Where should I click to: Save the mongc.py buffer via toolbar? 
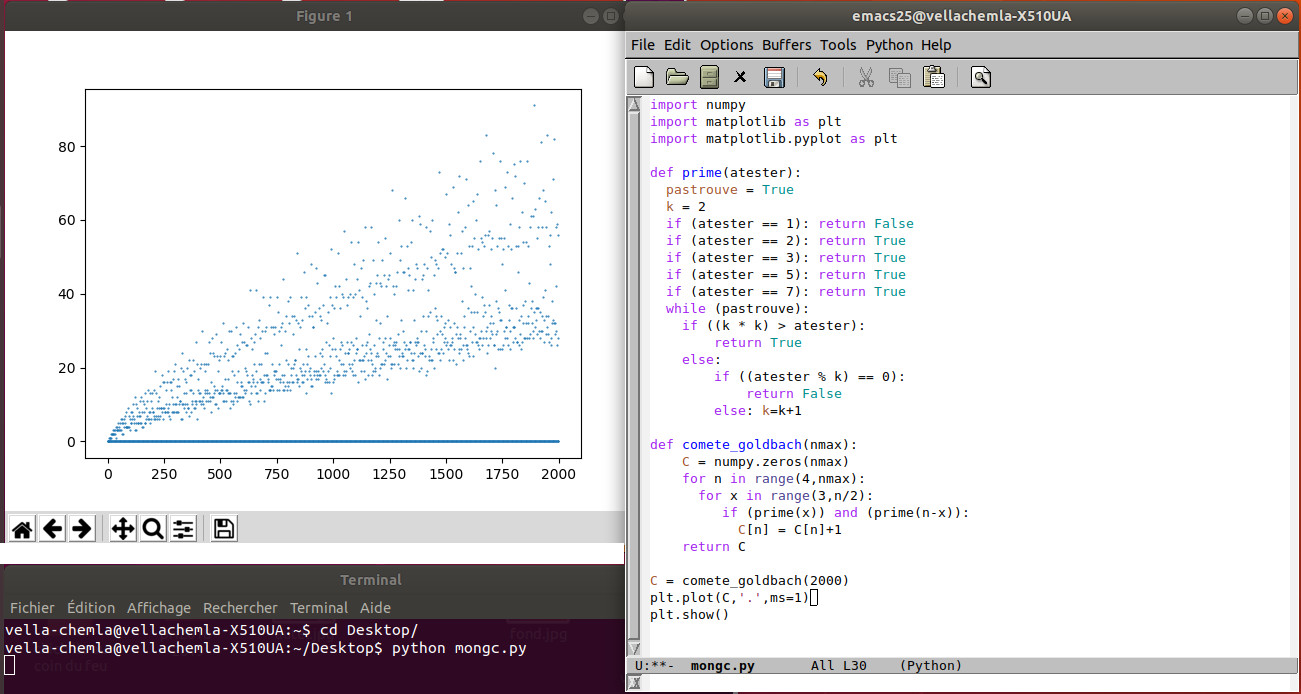(x=773, y=77)
